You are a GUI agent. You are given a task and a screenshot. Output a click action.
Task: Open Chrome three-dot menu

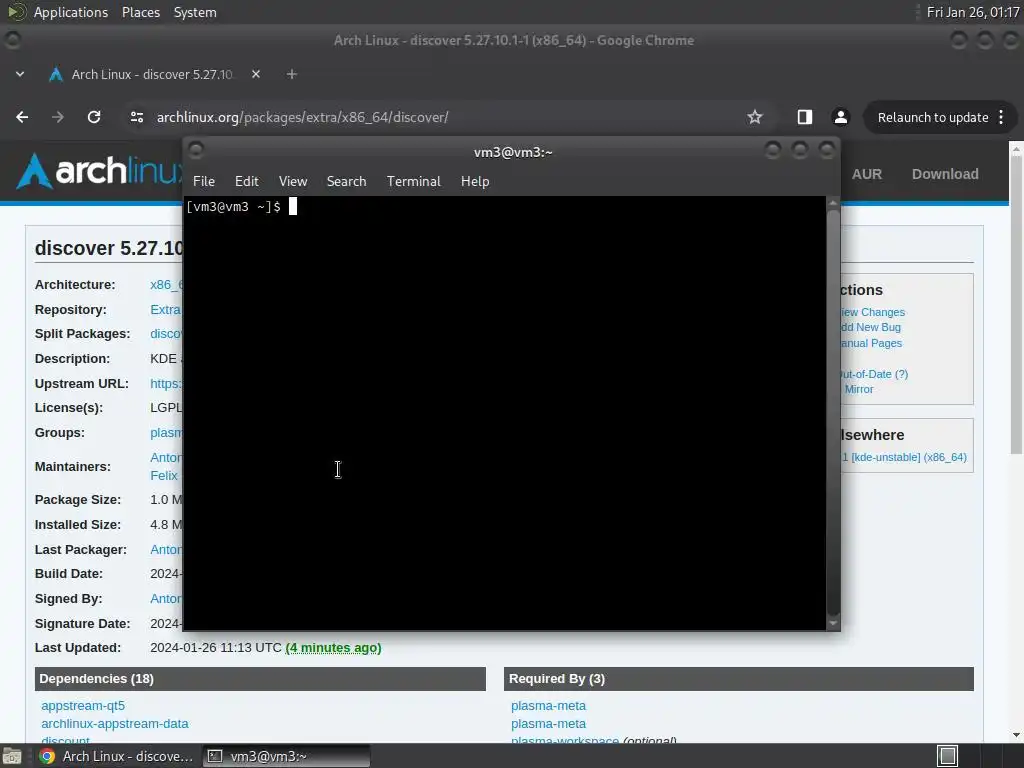pos(1001,118)
